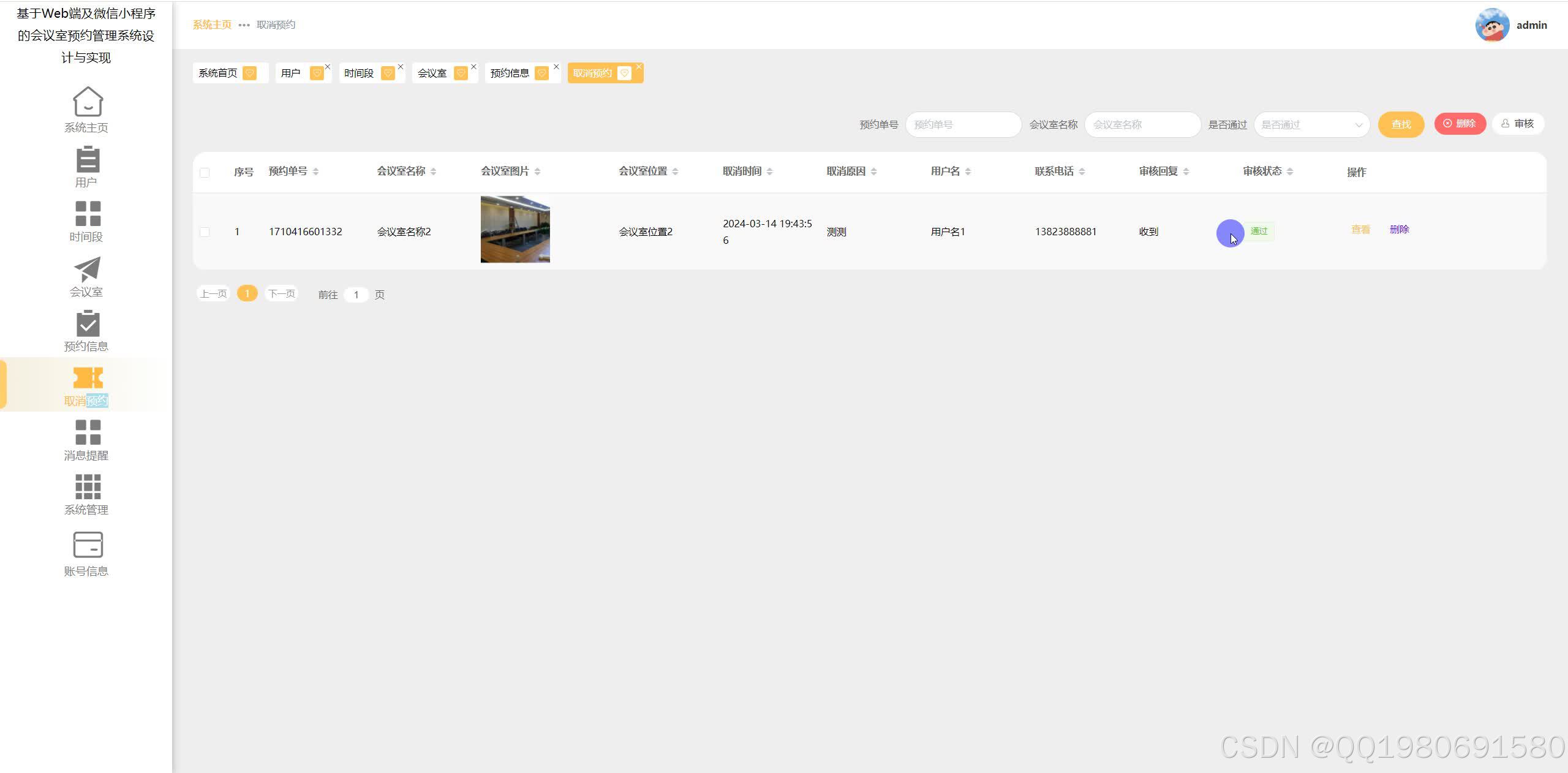
Task: Sort the table by 预约单号 column
Action: (x=315, y=172)
